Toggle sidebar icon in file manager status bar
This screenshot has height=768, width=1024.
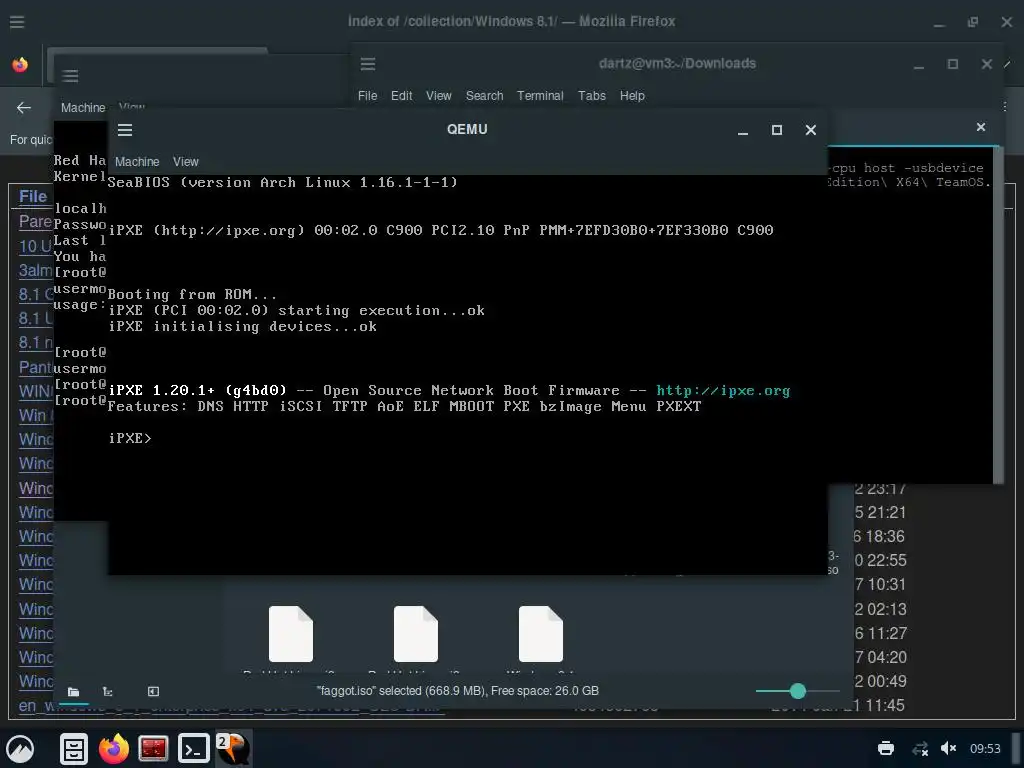(153, 692)
